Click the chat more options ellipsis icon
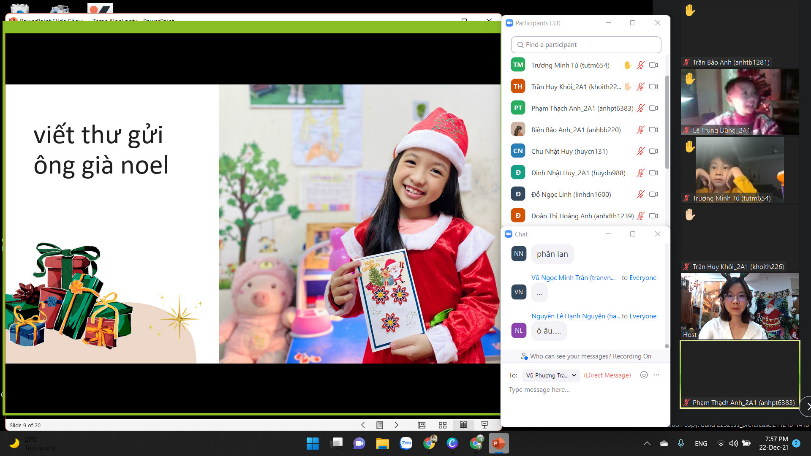Screen dimensions: 811x456 click(x=657, y=375)
